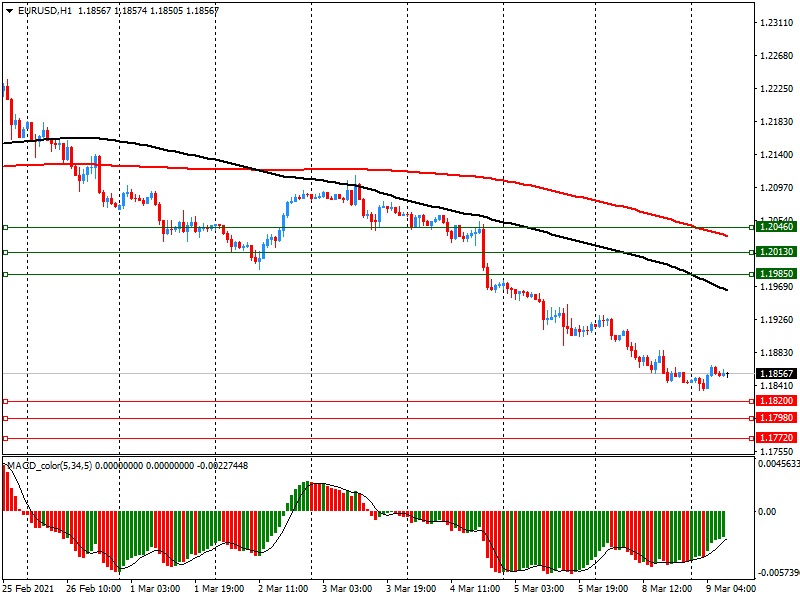Grab left handle of 1.18200 line
This screenshot has width=800, height=600.
coord(6,402)
